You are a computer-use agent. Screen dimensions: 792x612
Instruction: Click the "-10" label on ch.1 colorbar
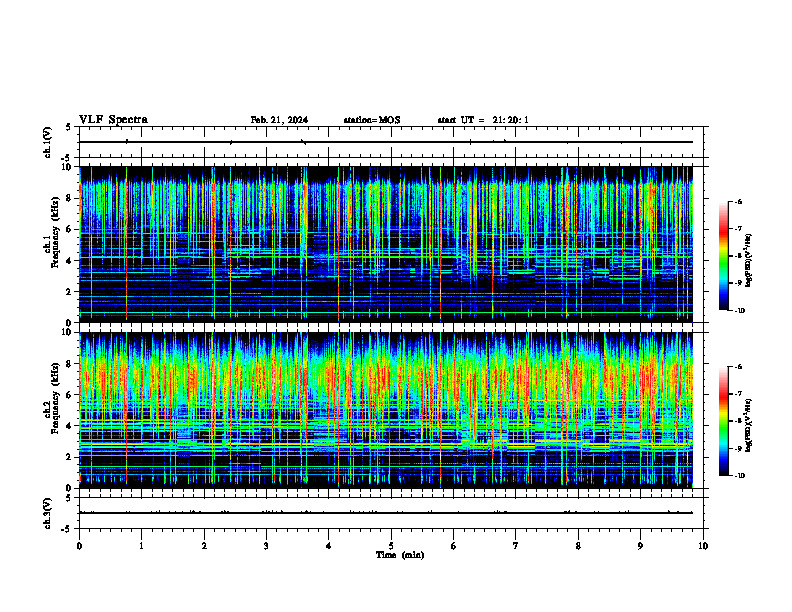tap(740, 311)
